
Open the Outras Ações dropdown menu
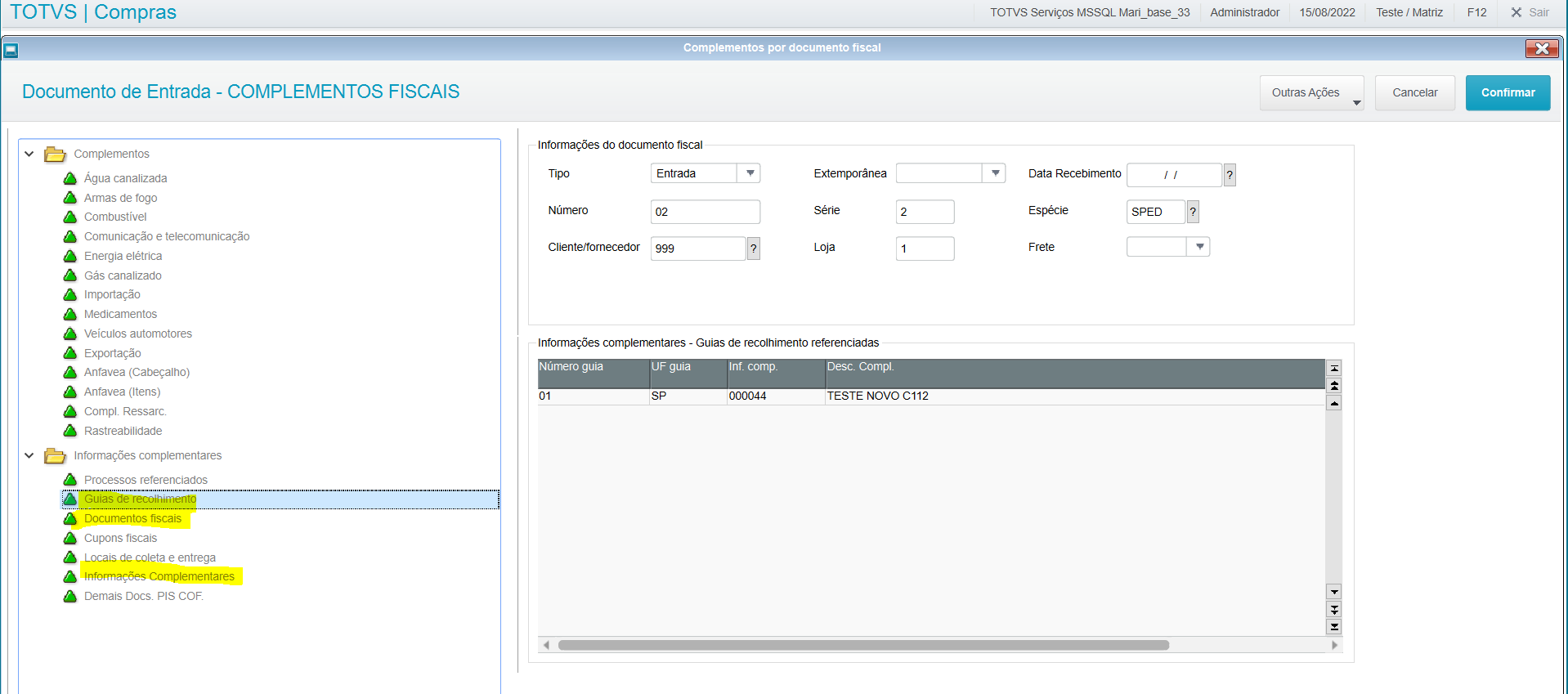pos(1311,93)
